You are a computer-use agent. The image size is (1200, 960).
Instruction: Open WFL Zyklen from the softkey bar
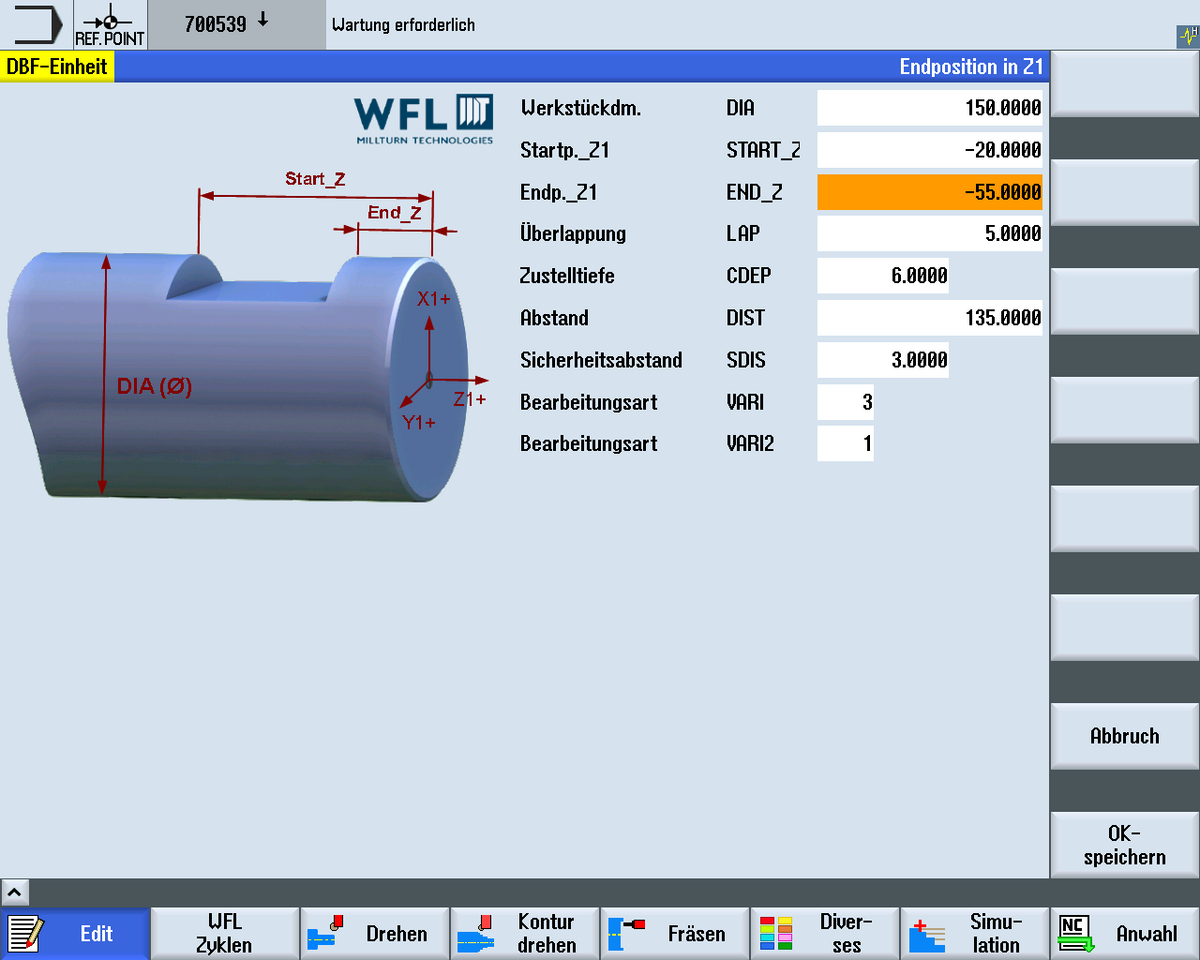click(x=225, y=933)
